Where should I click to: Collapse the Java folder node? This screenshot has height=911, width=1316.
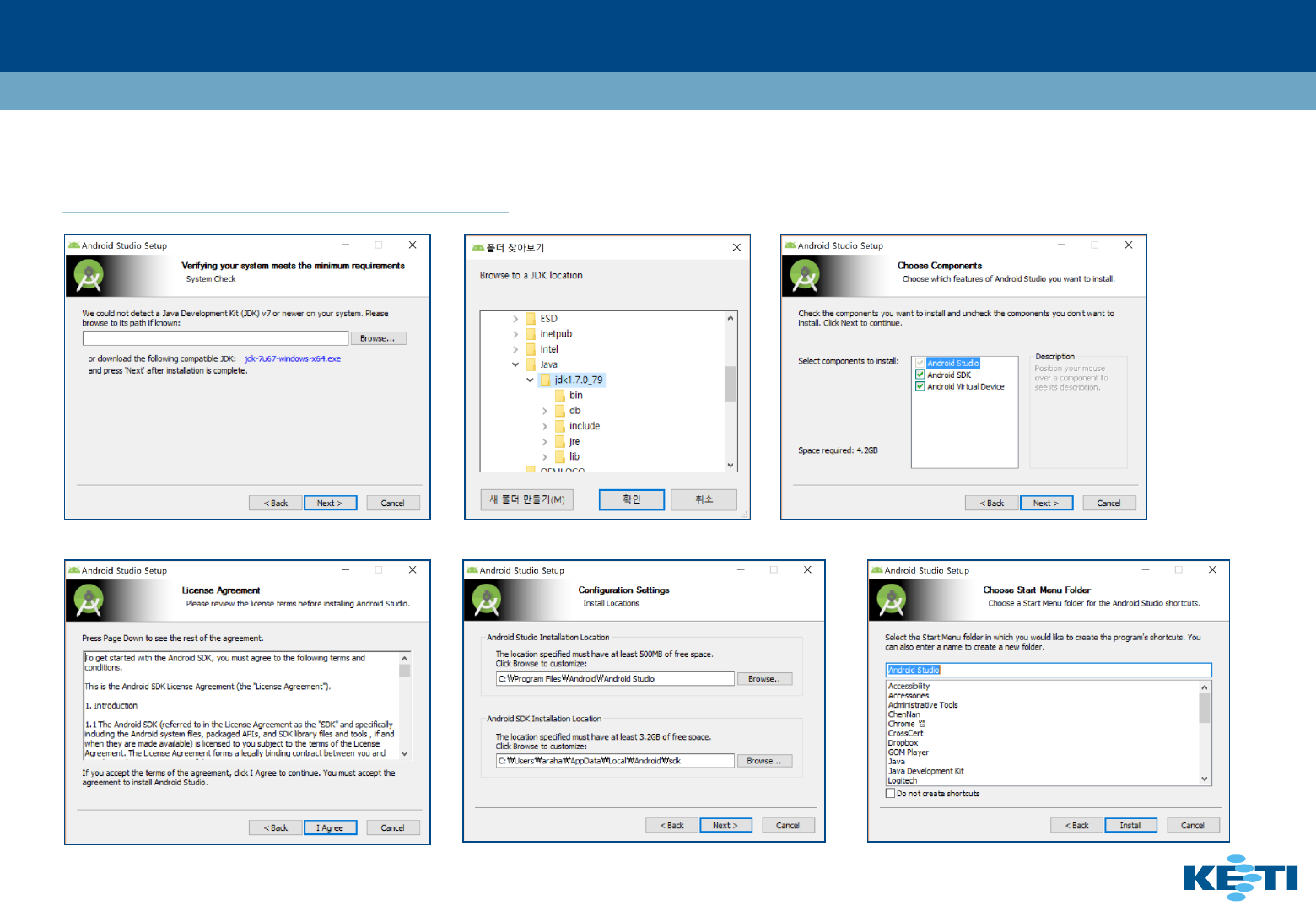515,364
